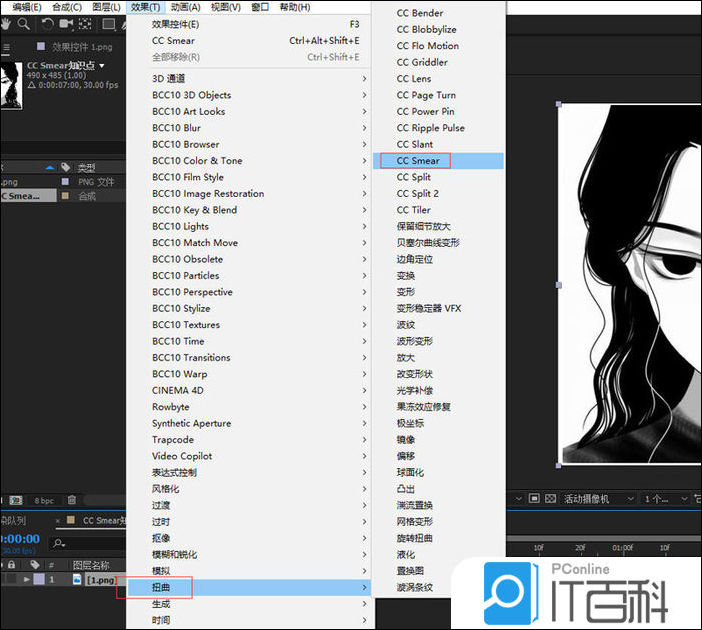Open CC Smear知识点 composition dropdown arrow
Image resolution: width=702 pixels, height=630 pixels.
102,66
